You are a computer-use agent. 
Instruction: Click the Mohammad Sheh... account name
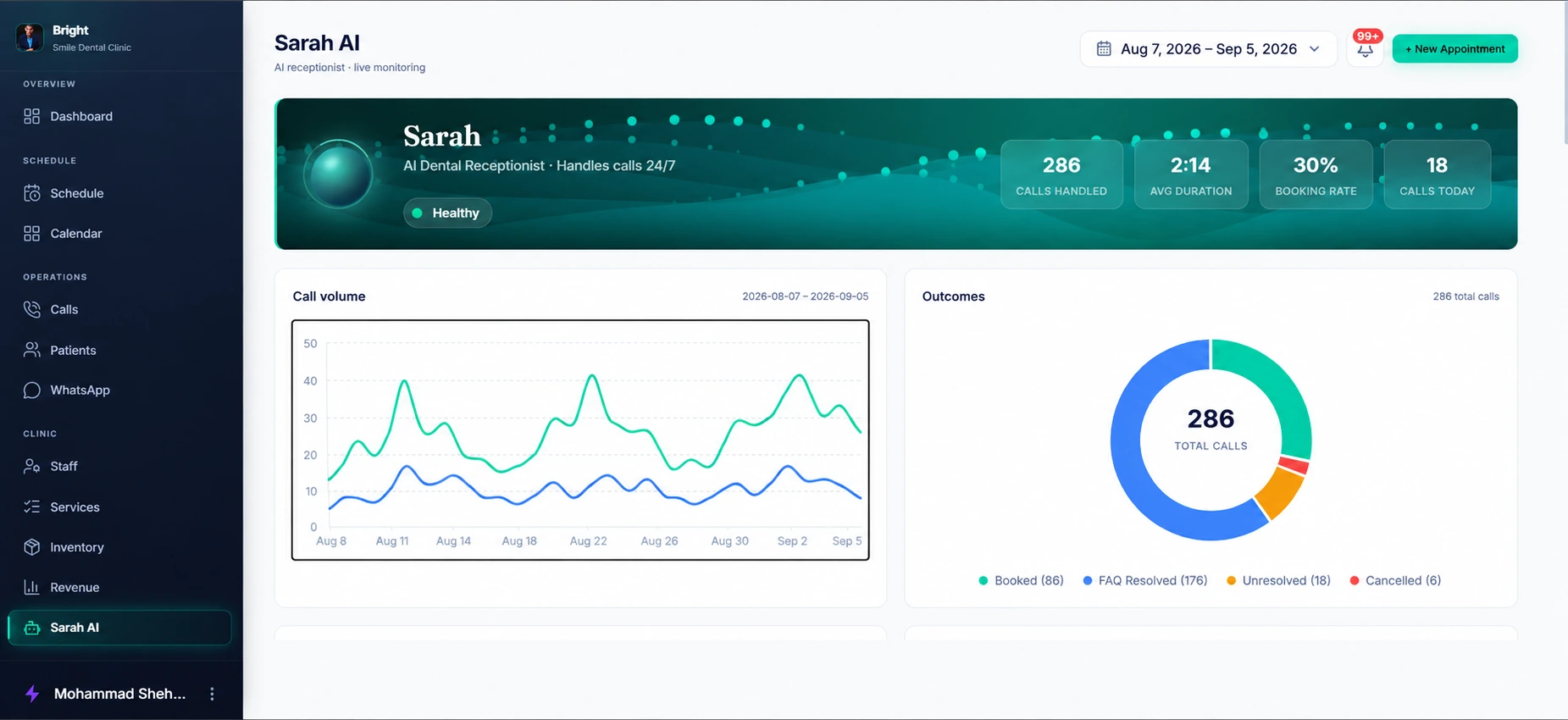(119, 694)
